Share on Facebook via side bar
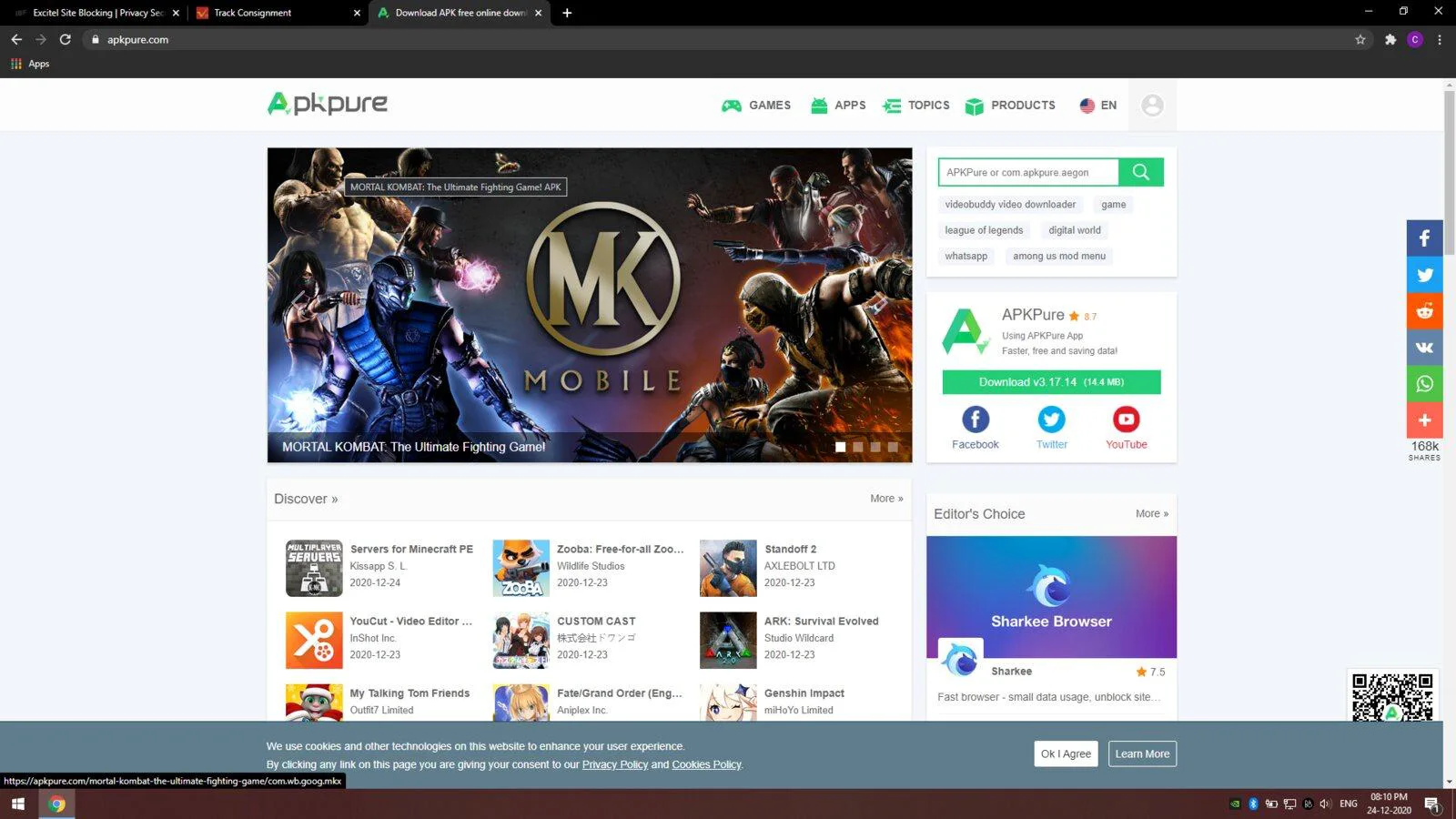The image size is (1456, 819). pos(1425,238)
